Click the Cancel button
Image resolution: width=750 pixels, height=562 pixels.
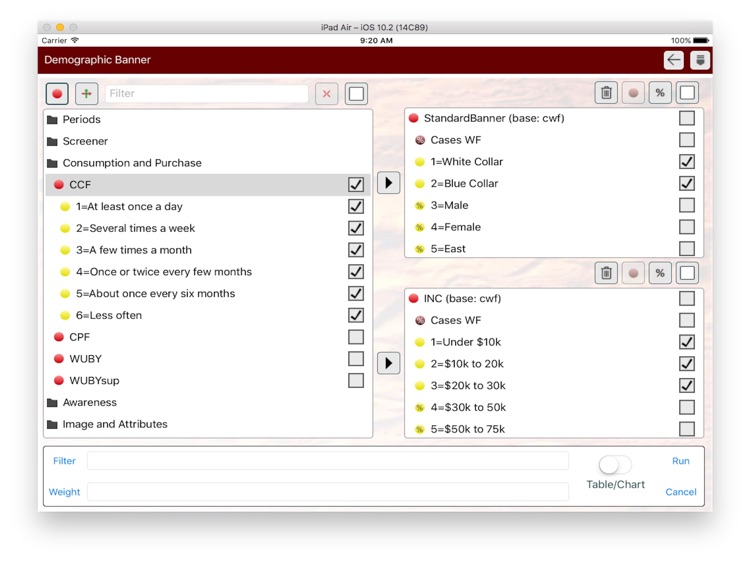681,492
